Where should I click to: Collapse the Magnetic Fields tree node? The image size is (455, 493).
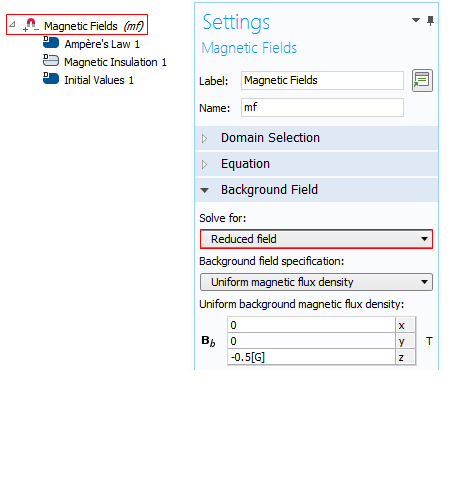click(12, 24)
